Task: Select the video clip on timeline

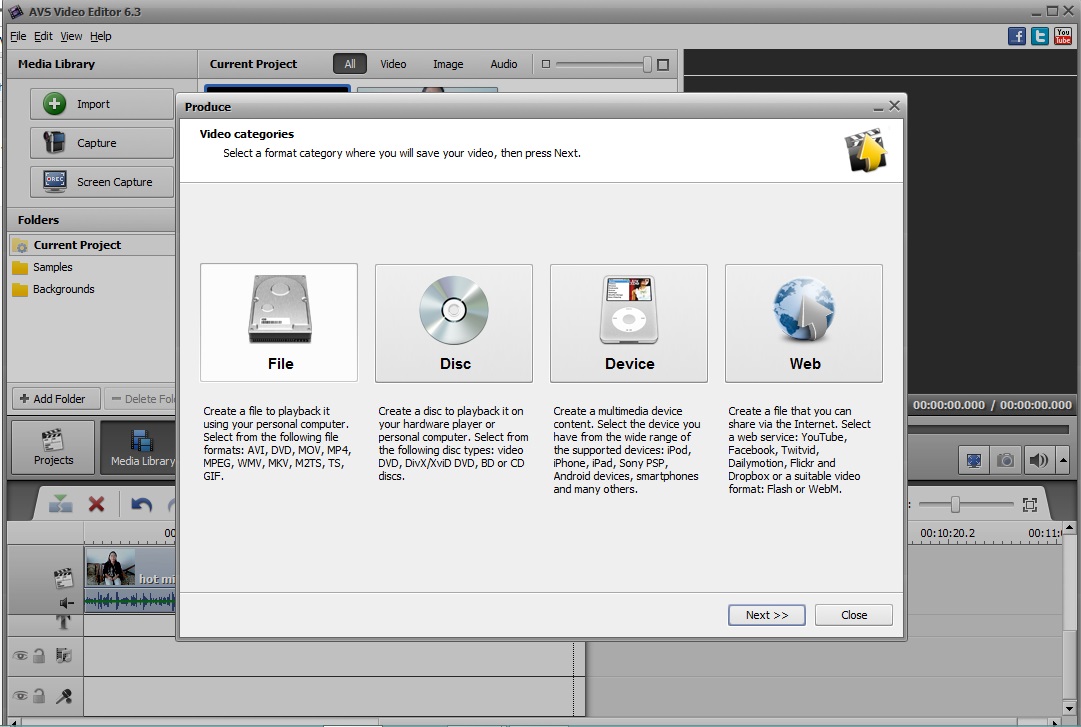Action: [x=130, y=567]
